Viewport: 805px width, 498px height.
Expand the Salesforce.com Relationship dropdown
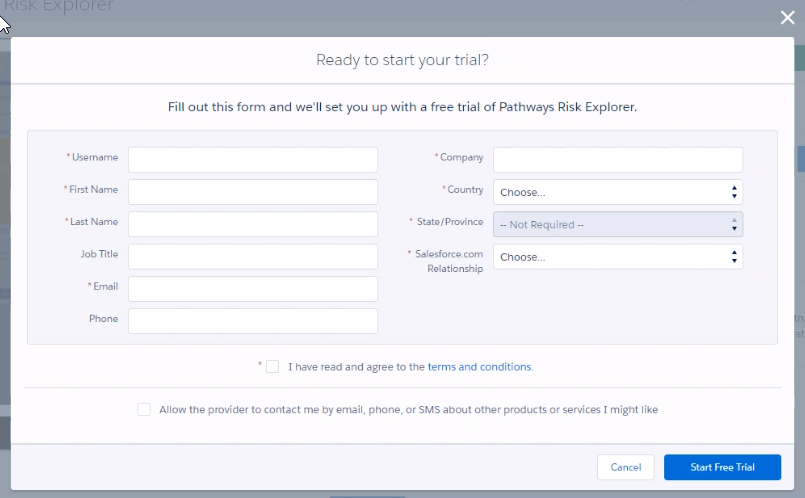(617, 257)
